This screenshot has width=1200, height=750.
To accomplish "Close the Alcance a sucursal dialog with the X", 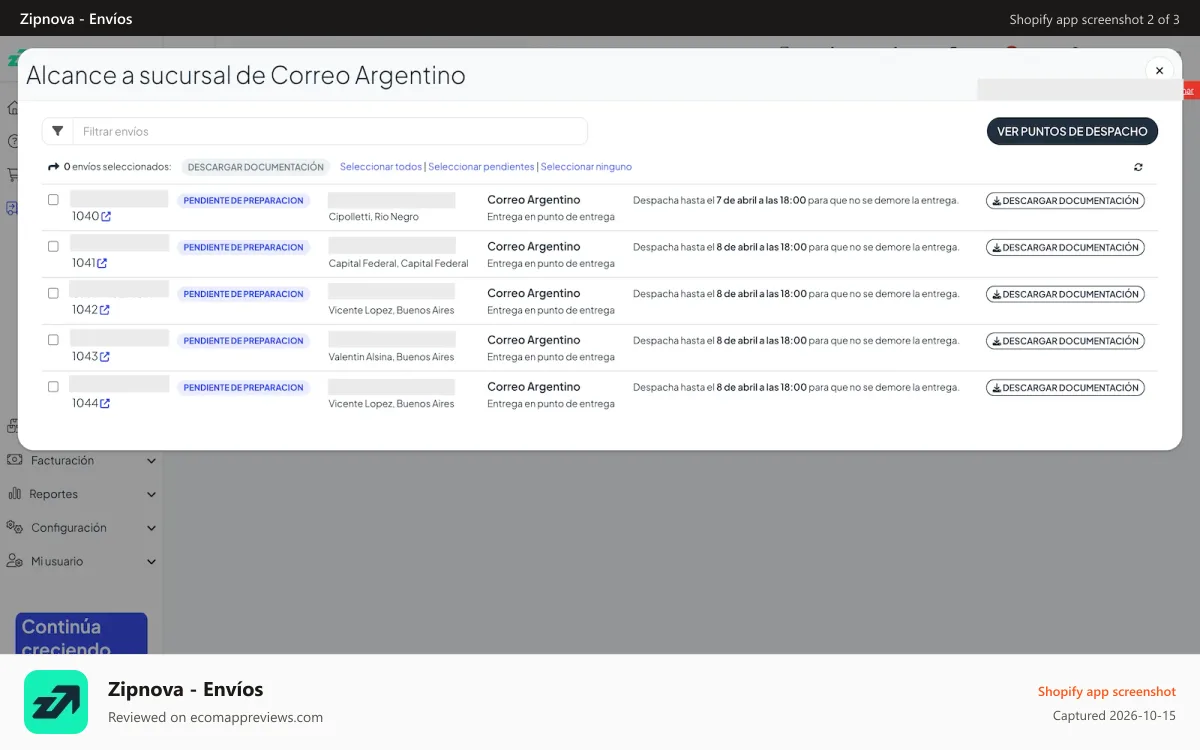I will (1159, 71).
